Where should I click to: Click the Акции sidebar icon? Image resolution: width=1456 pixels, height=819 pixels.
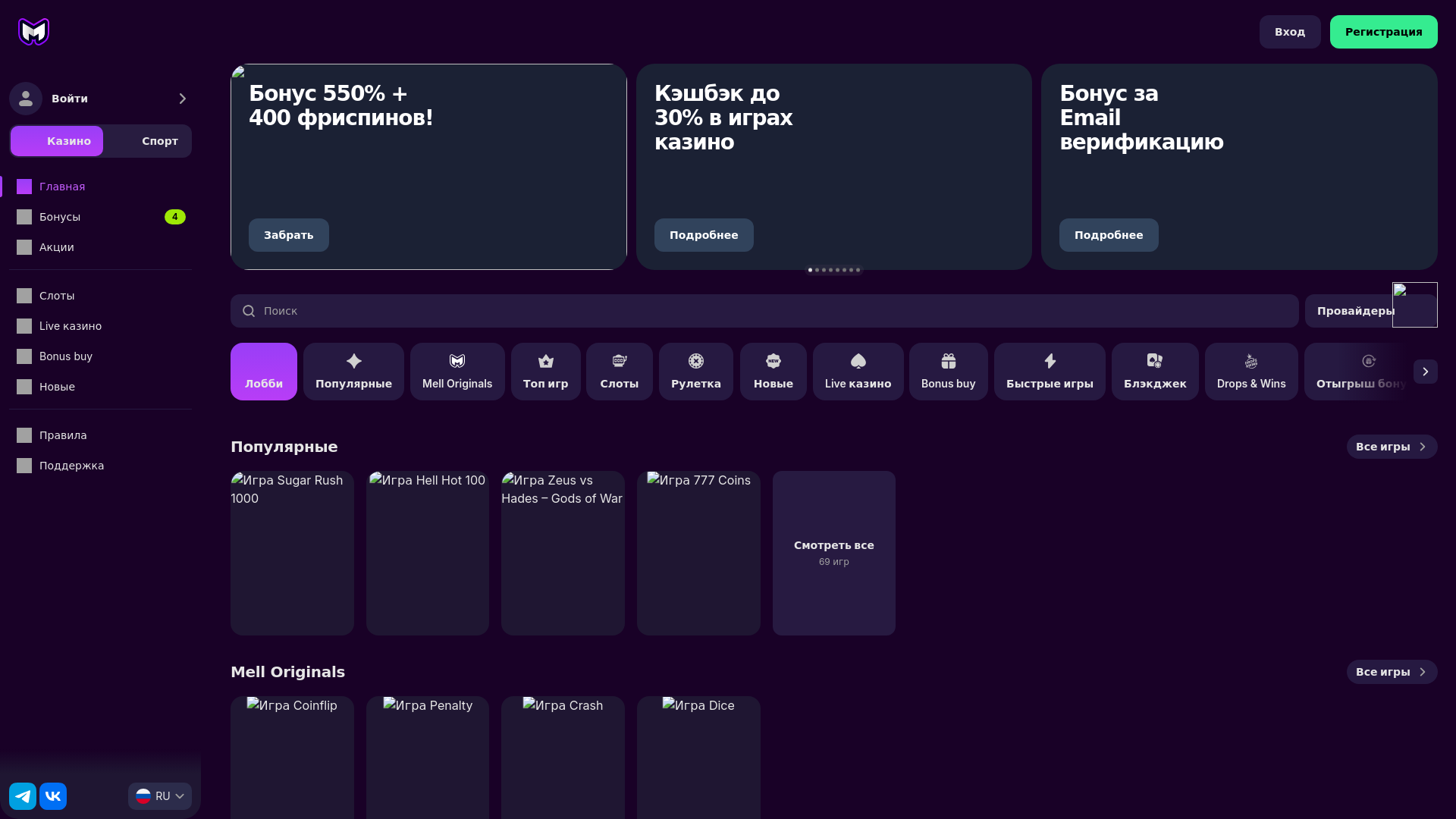[x=24, y=247]
